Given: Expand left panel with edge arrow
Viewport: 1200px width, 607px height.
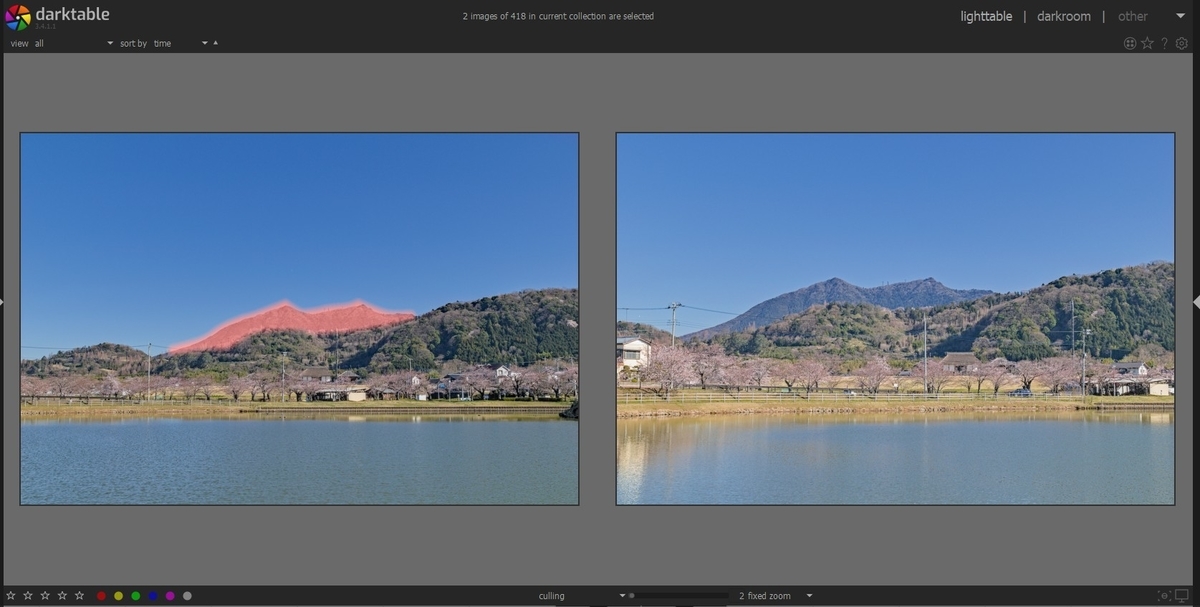Looking at the screenshot, I should 2,301.
